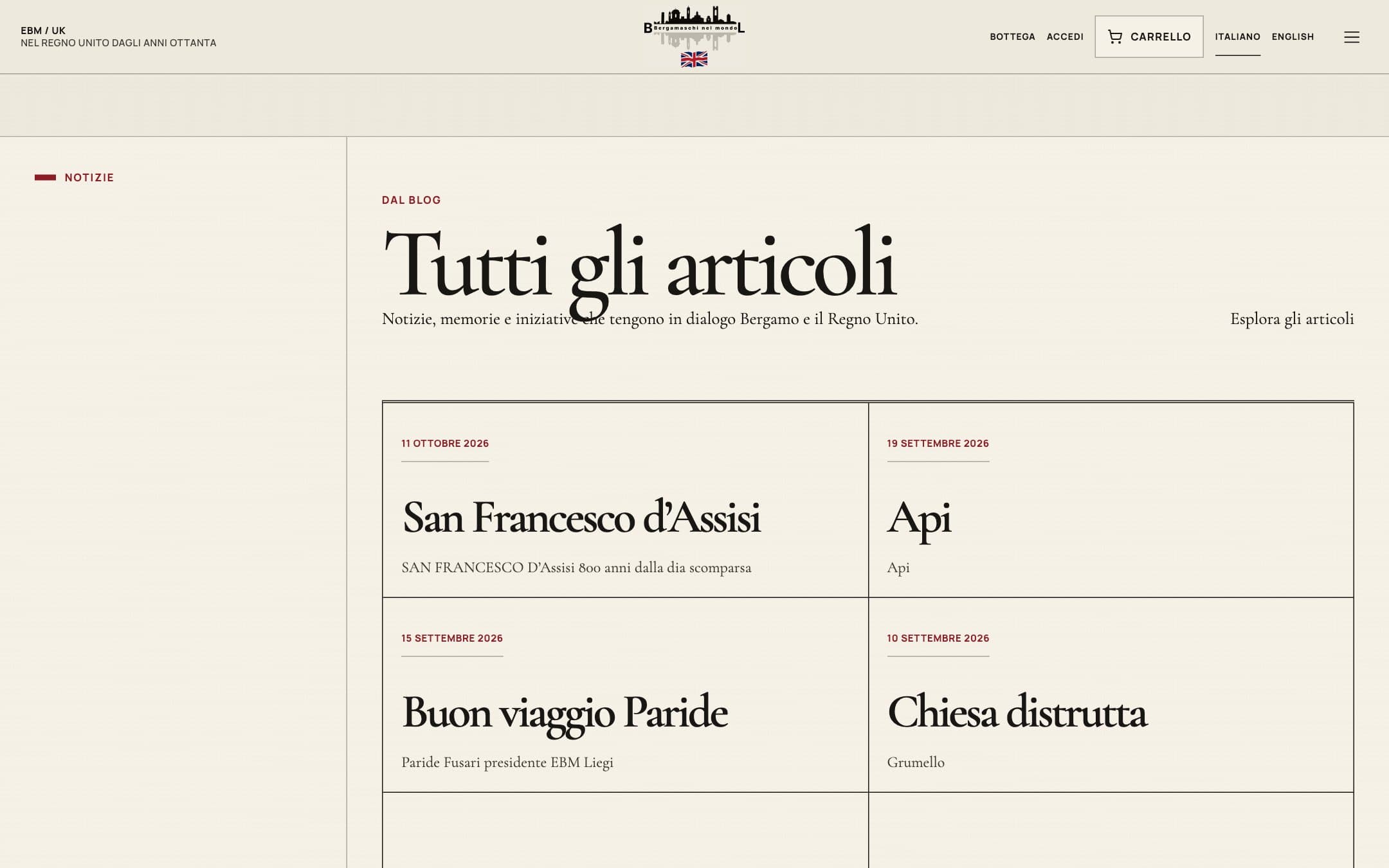1389x868 pixels.
Task: Click the Bergamaschi nel mondo logo
Action: [x=694, y=37]
